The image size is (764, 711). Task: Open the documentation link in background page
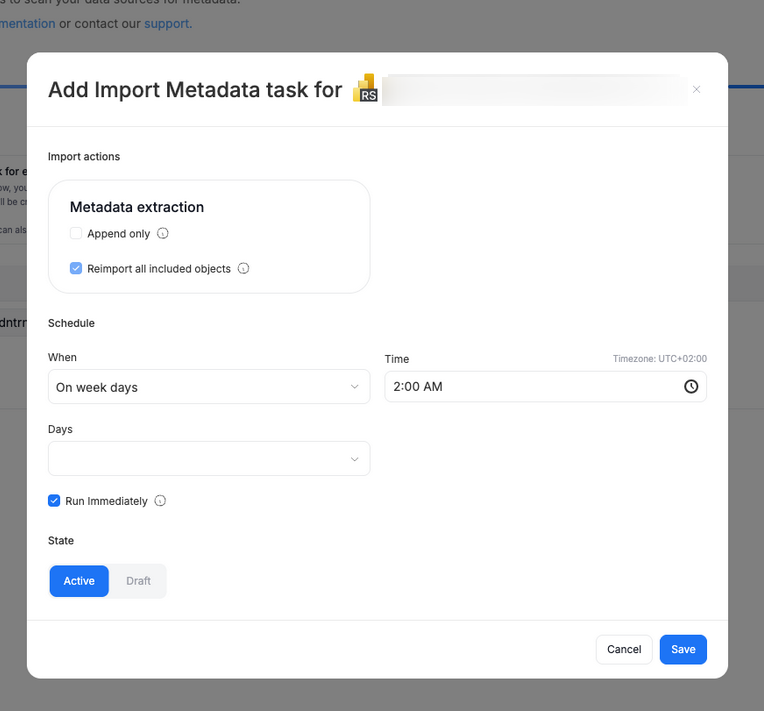27,23
